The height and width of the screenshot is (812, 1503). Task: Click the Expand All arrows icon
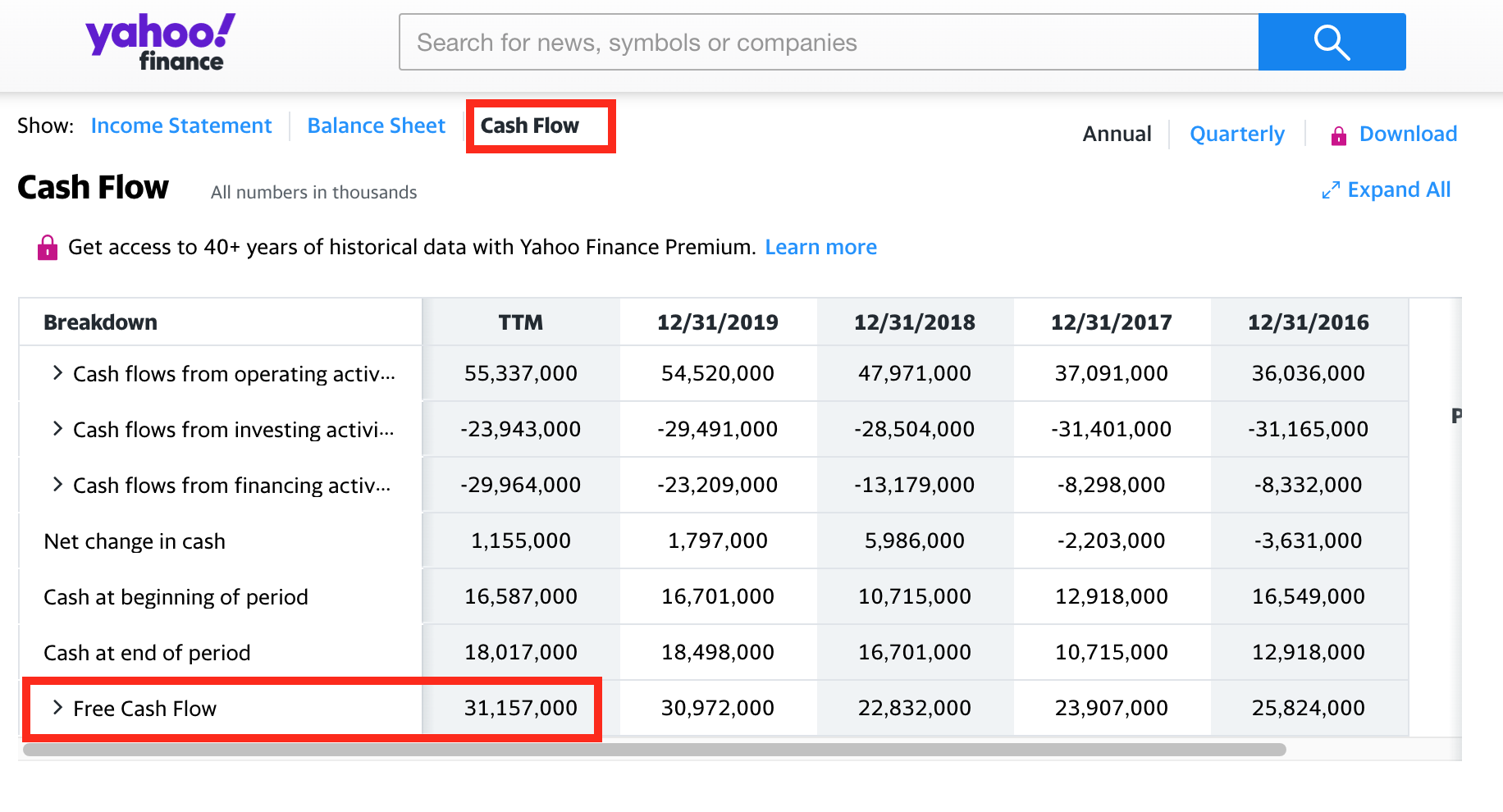(1331, 190)
